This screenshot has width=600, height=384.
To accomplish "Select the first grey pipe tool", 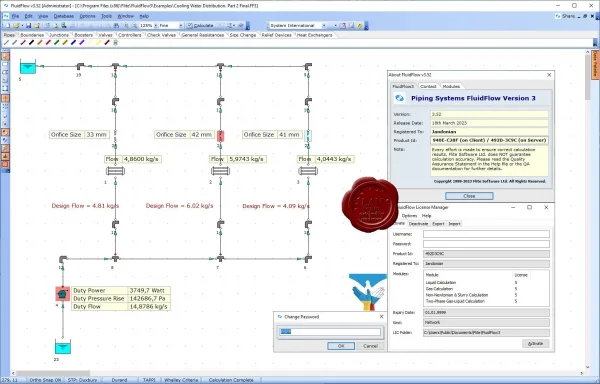I will coord(6,42).
